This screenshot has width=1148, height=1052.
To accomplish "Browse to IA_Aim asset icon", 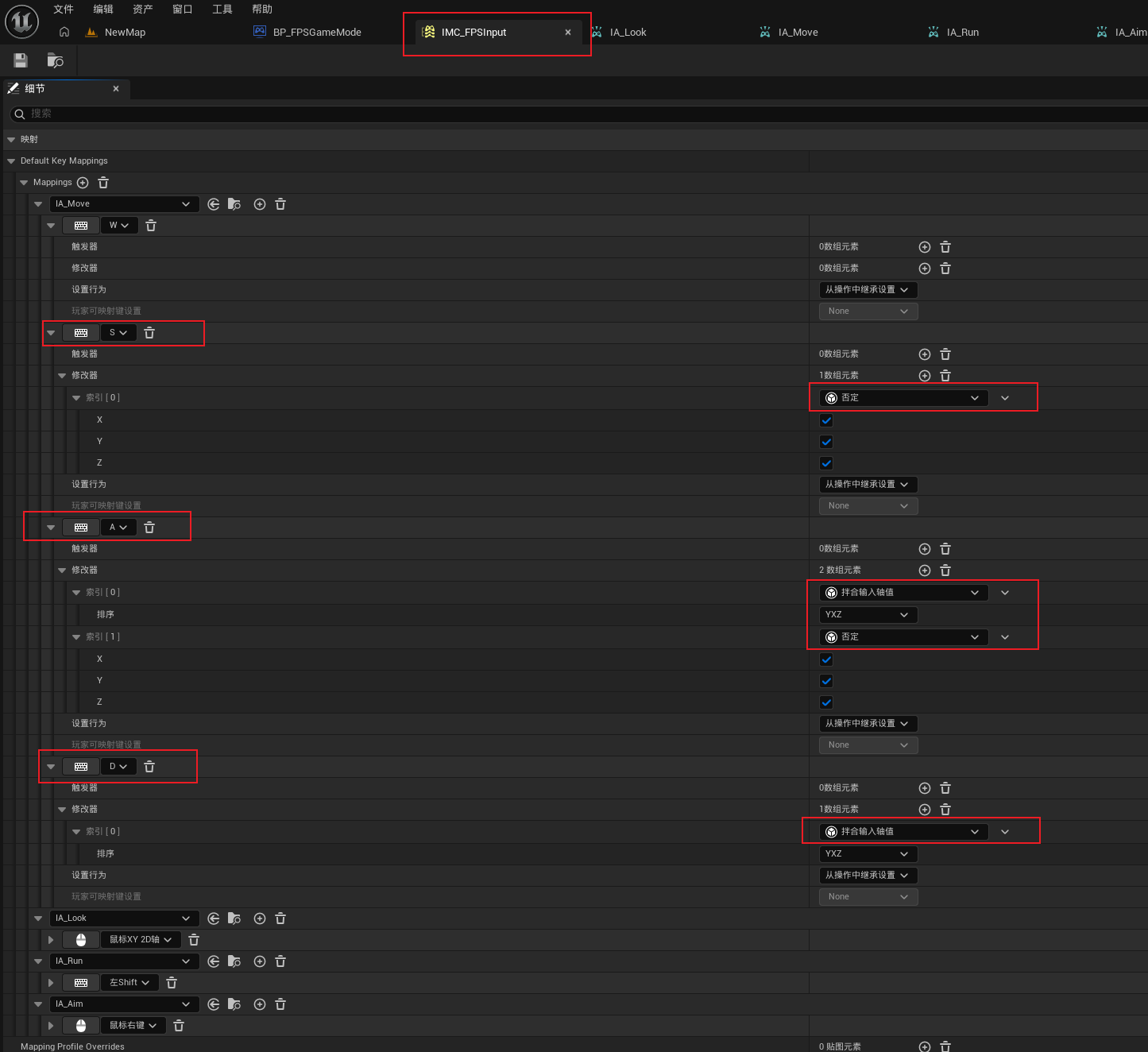I will (x=234, y=1004).
